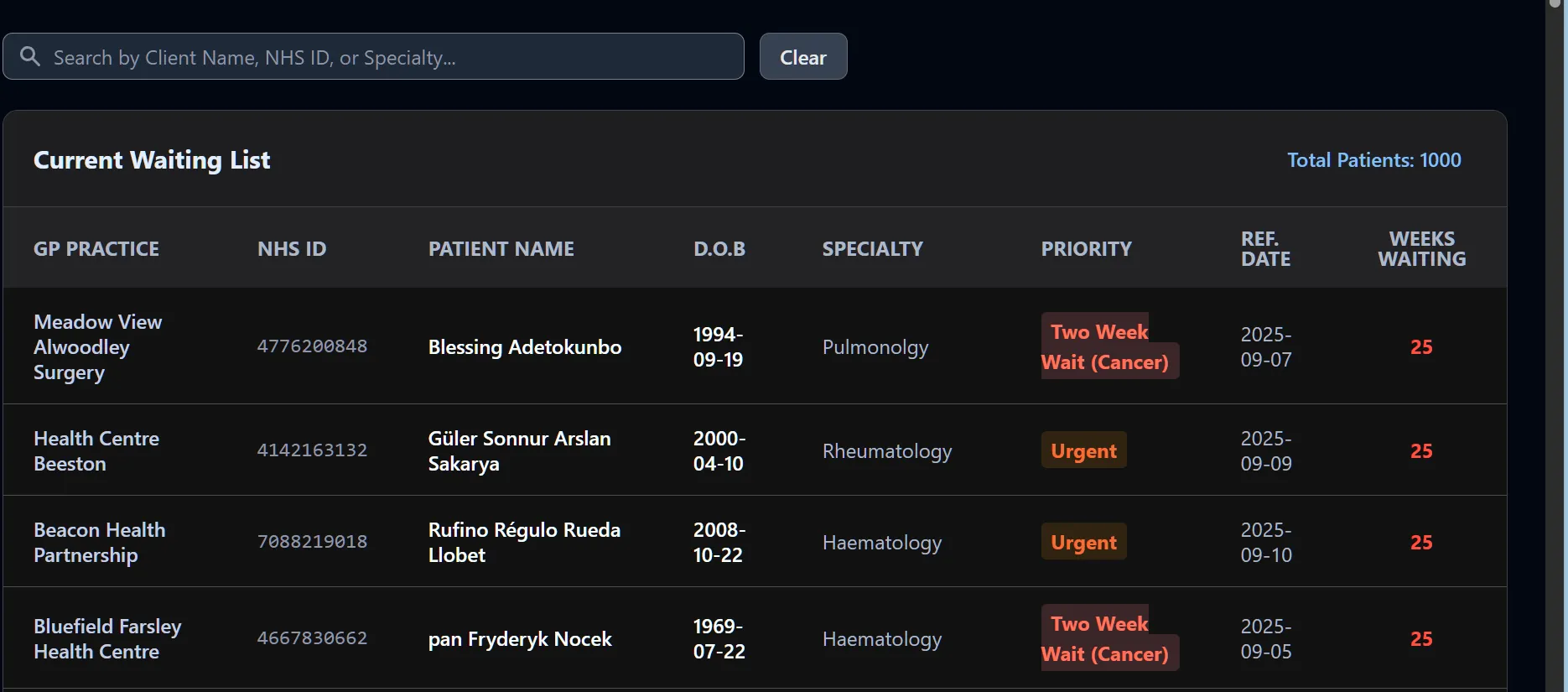Sort by NHS ID column header

pyautogui.click(x=292, y=249)
